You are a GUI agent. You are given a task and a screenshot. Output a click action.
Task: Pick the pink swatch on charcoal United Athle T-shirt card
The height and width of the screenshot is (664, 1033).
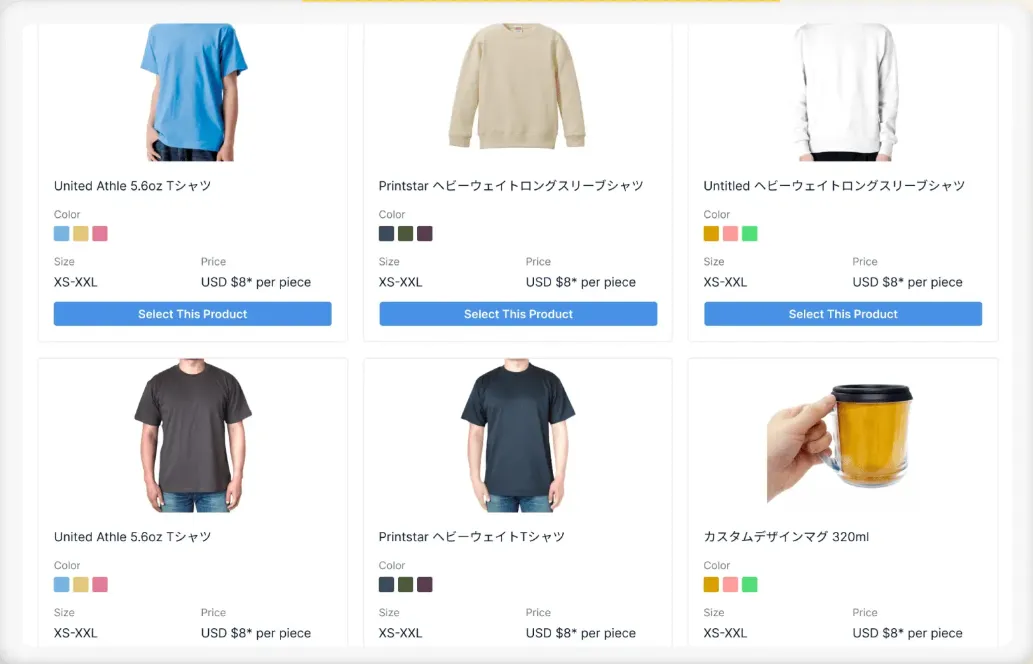100,585
